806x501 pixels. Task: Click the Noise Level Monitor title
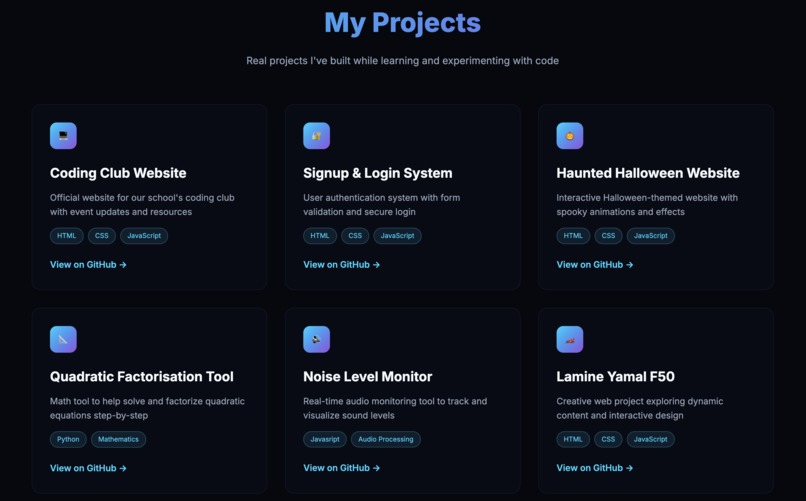[x=368, y=377]
